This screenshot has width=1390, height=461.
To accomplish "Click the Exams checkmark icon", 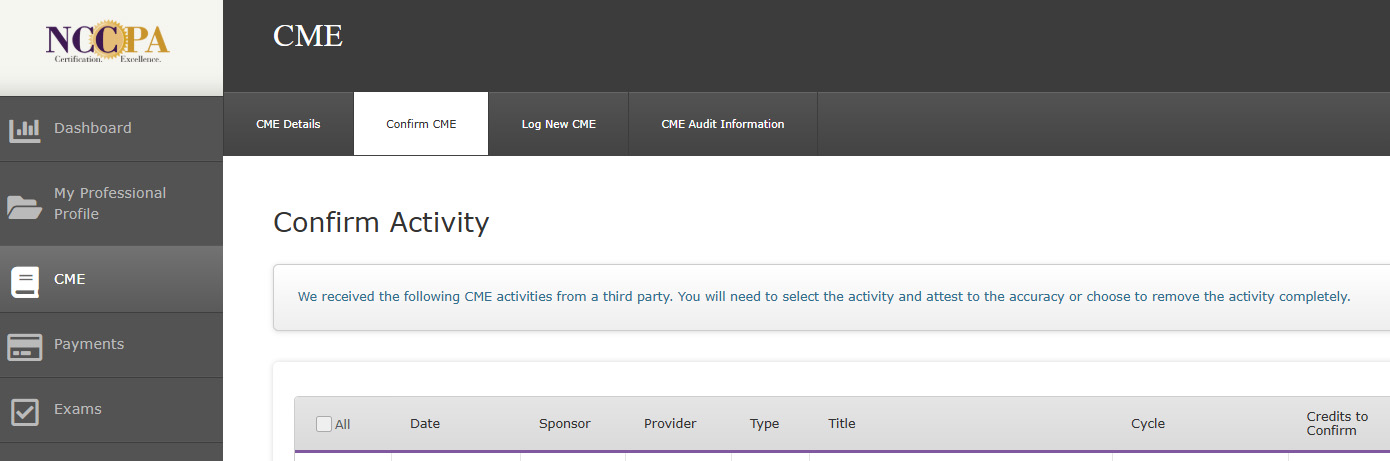I will click(25, 411).
